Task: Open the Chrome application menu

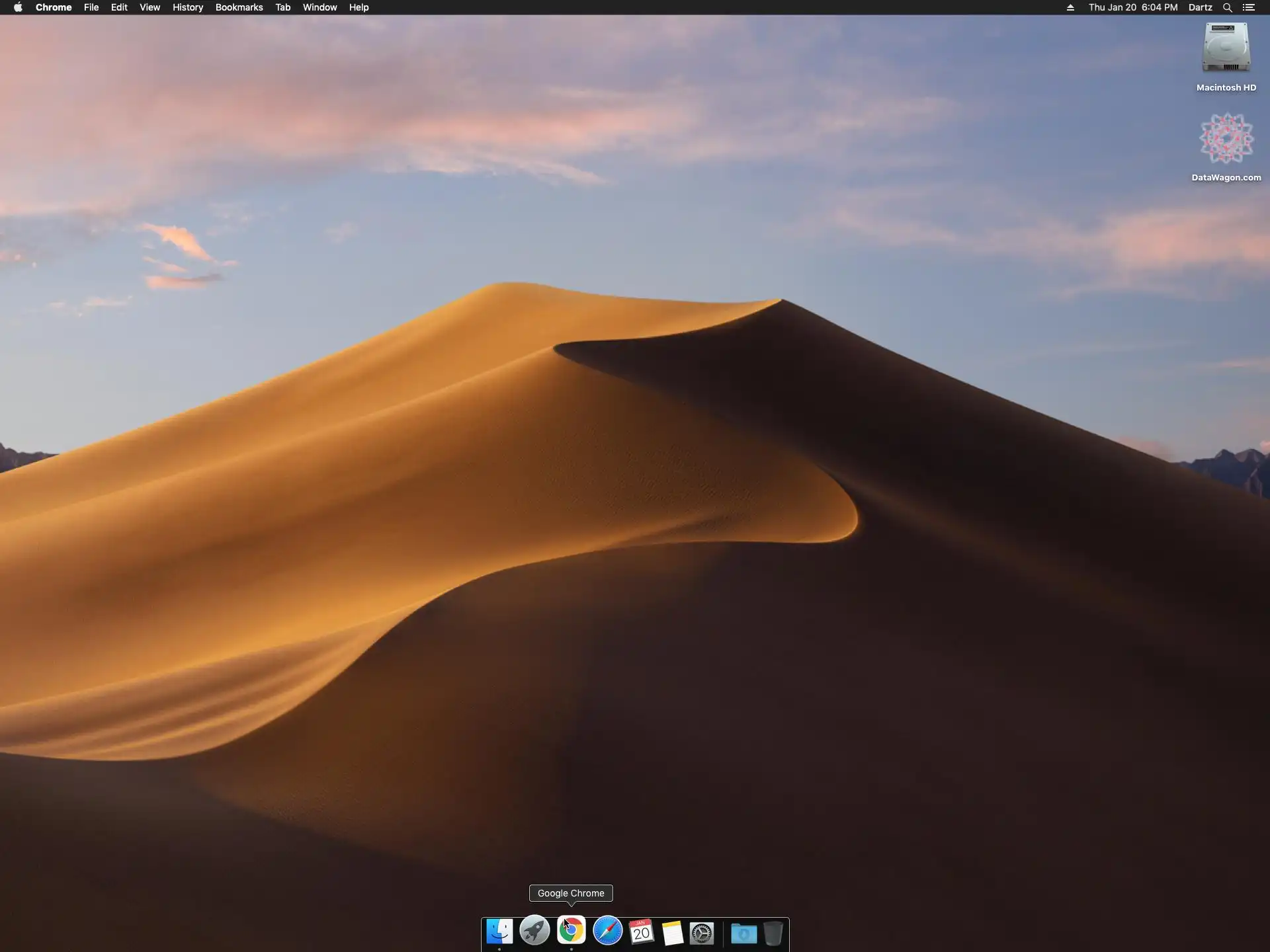Action: point(54,7)
